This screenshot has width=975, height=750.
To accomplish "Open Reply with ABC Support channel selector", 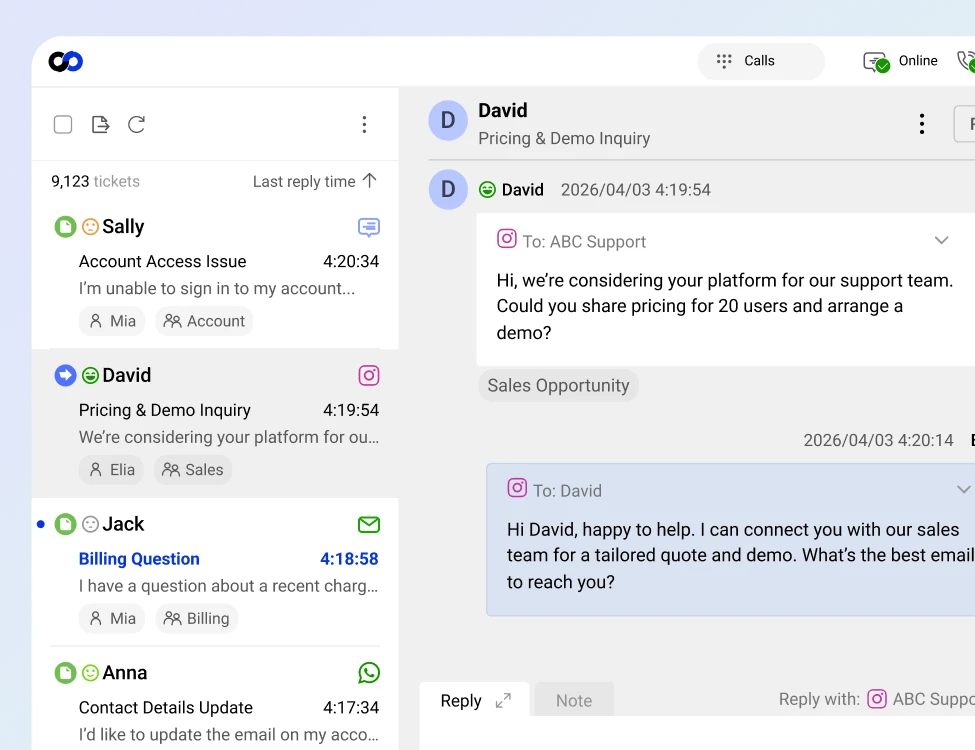I will [921, 699].
